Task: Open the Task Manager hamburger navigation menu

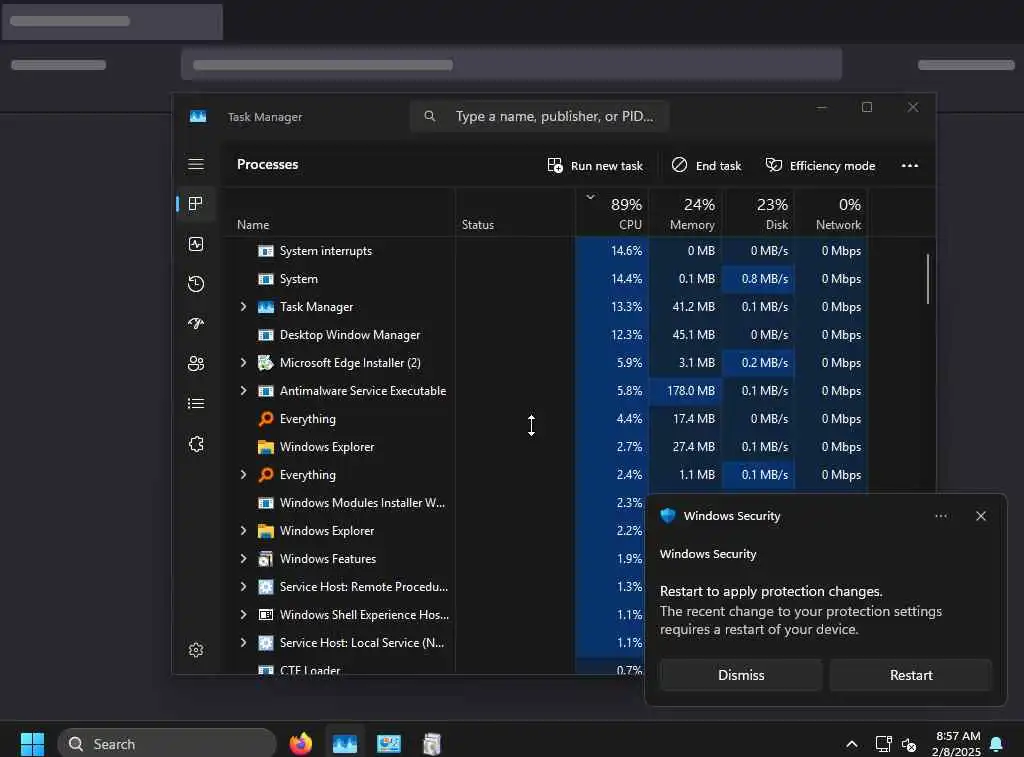Action: point(196,164)
